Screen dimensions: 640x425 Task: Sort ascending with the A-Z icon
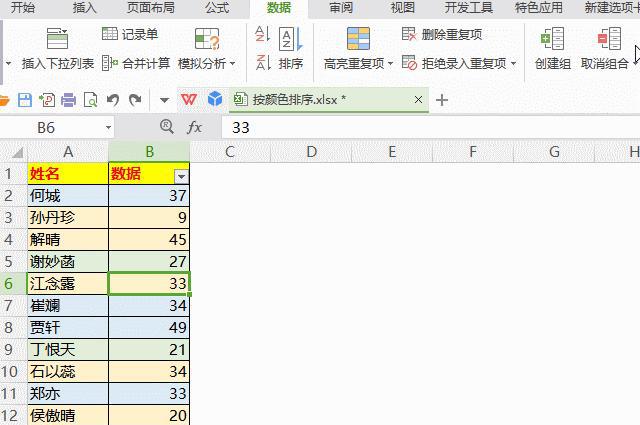click(263, 34)
